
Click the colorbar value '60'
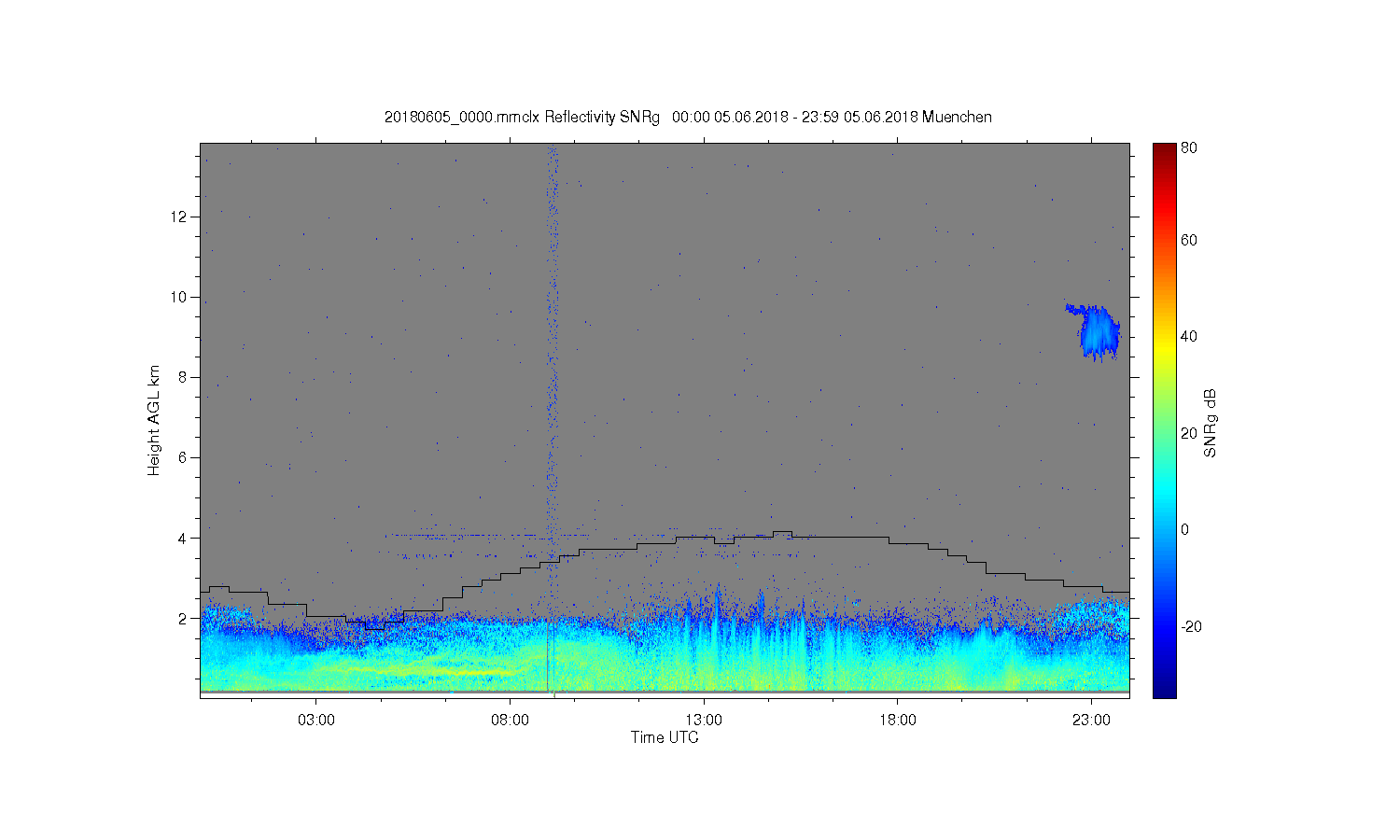[1188, 240]
